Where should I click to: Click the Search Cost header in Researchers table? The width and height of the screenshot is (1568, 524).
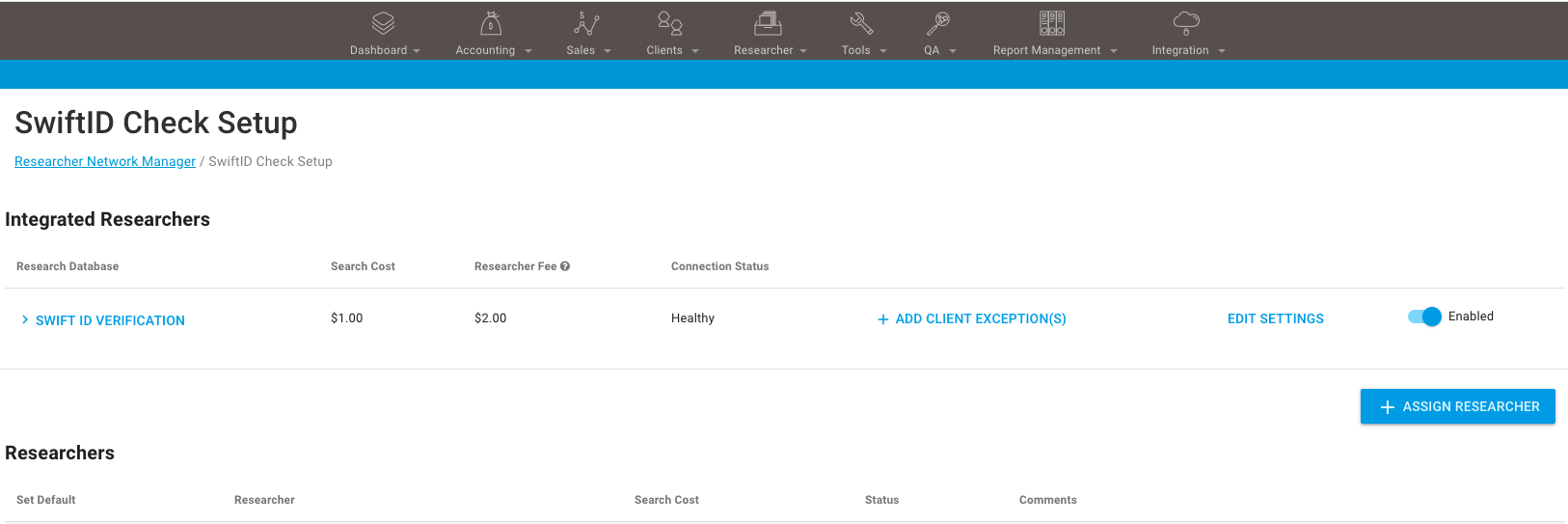point(666,500)
